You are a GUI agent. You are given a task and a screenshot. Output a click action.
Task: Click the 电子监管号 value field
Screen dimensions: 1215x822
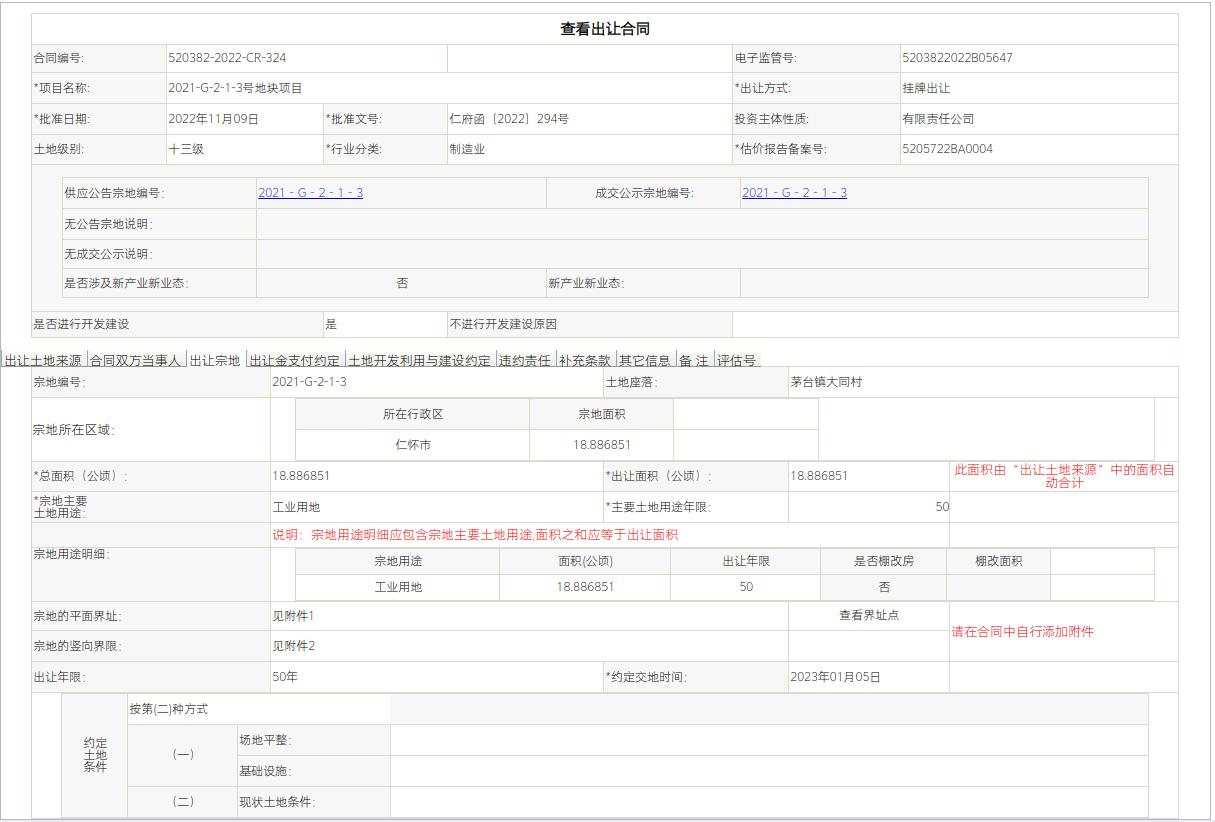[x=957, y=58]
